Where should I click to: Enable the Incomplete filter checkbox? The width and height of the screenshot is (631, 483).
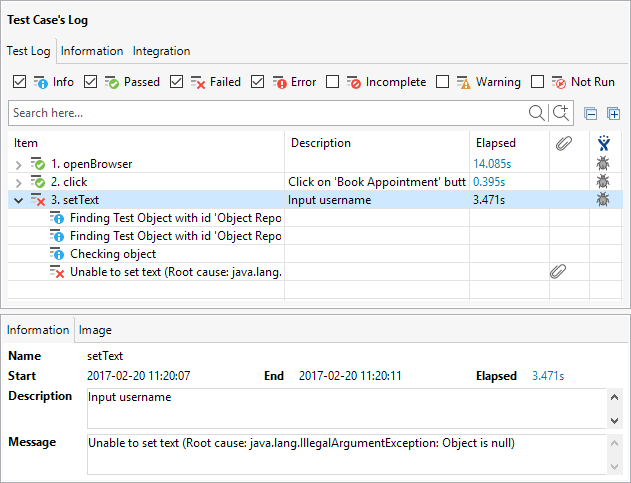(x=333, y=82)
